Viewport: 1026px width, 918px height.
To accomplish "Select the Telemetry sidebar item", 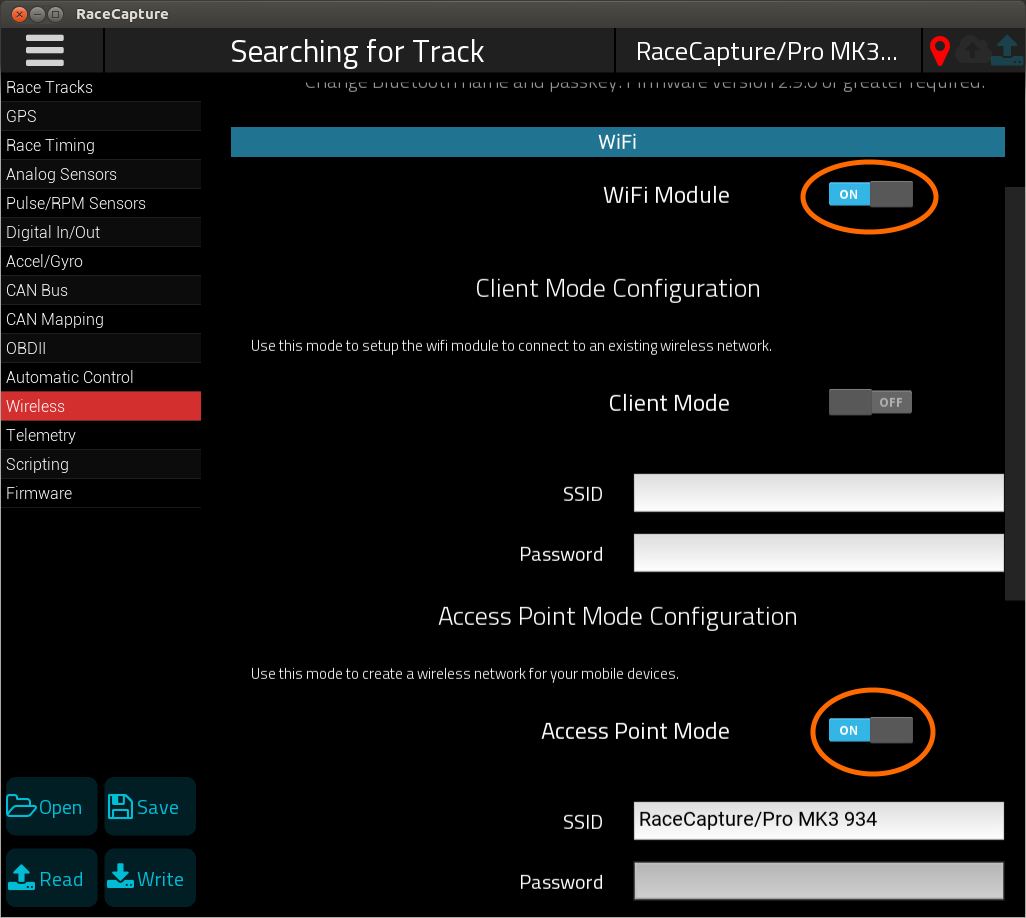I will (101, 435).
